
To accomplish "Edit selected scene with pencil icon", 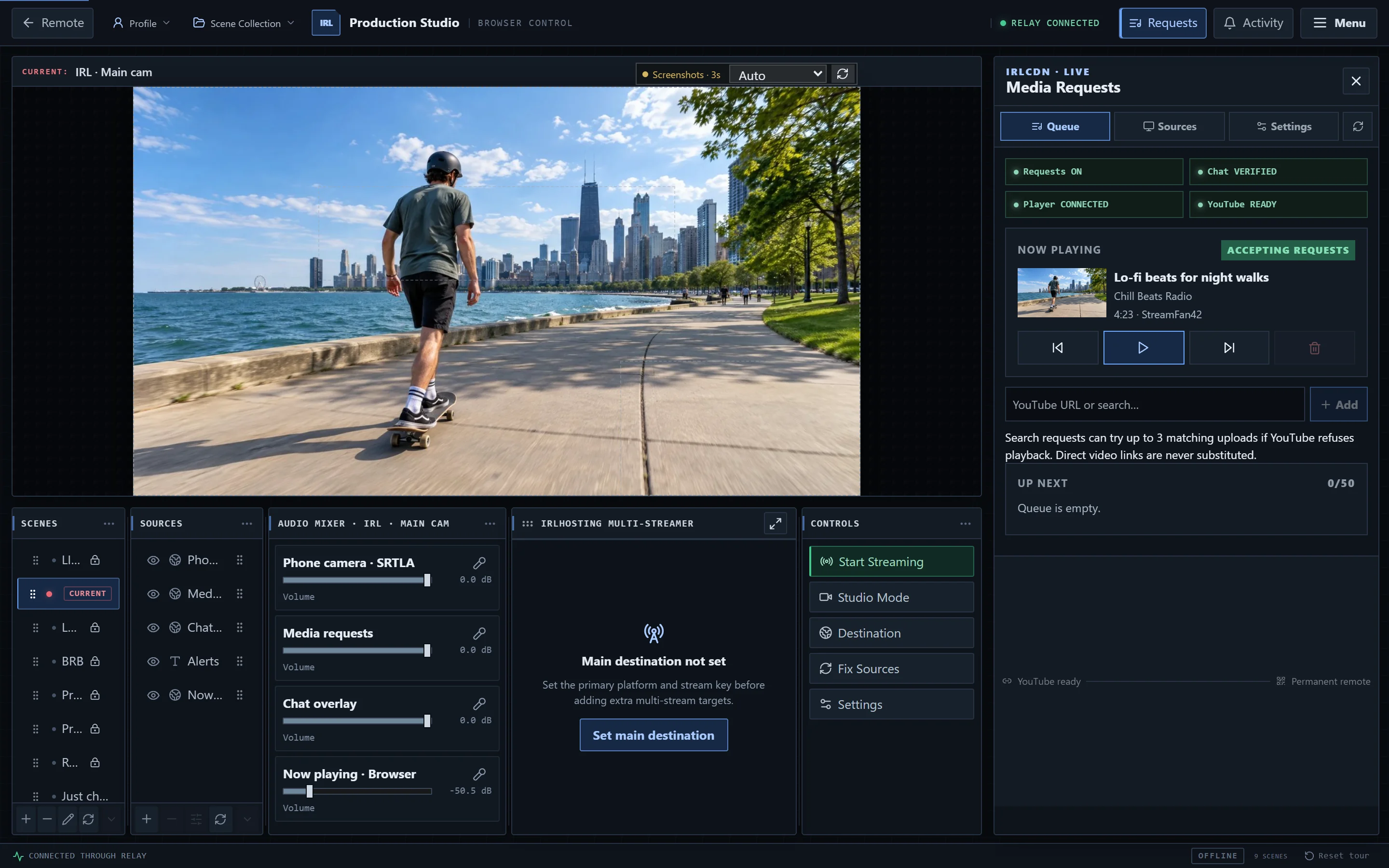I will coord(68,819).
